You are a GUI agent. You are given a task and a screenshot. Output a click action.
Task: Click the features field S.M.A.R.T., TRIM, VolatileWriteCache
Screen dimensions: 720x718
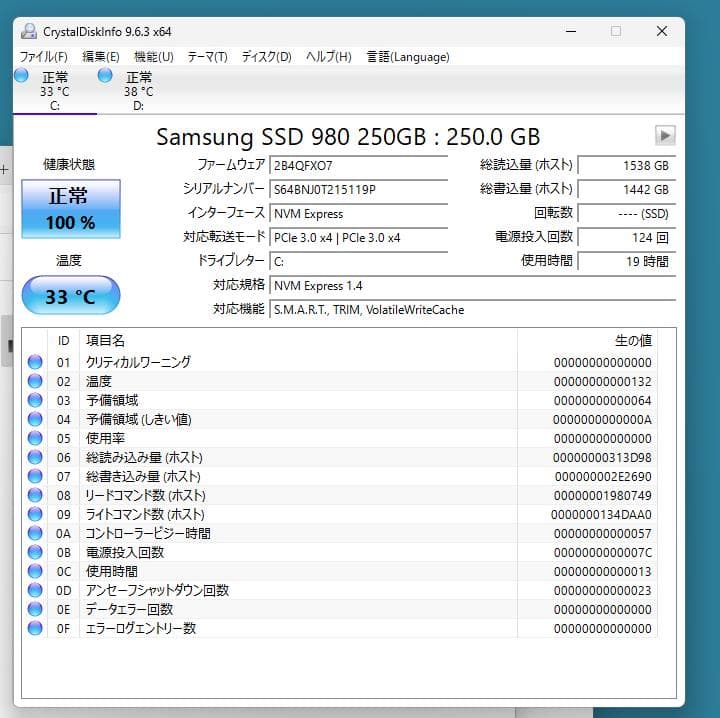coord(472,309)
